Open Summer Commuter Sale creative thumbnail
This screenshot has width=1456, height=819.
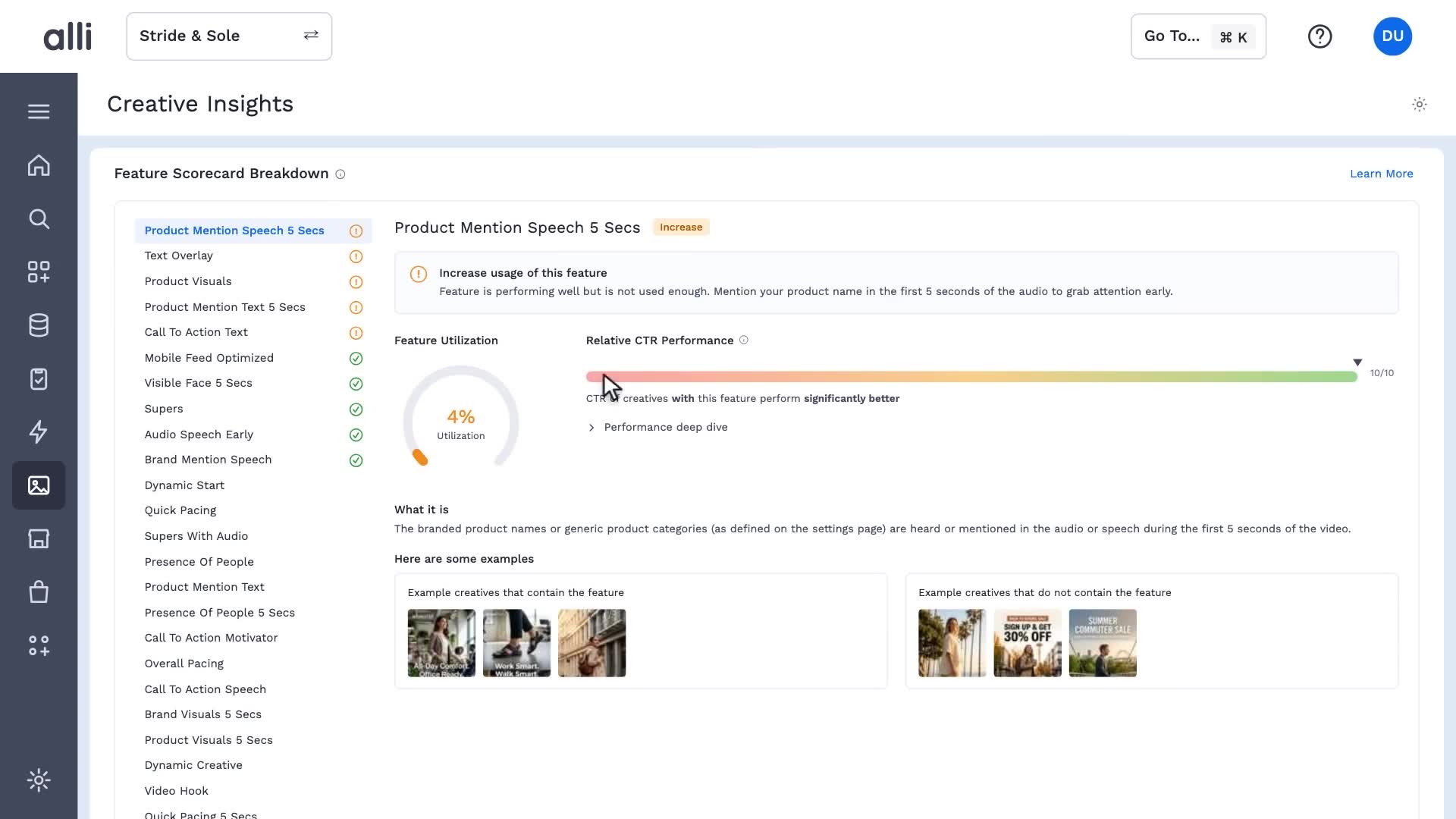coord(1103,643)
